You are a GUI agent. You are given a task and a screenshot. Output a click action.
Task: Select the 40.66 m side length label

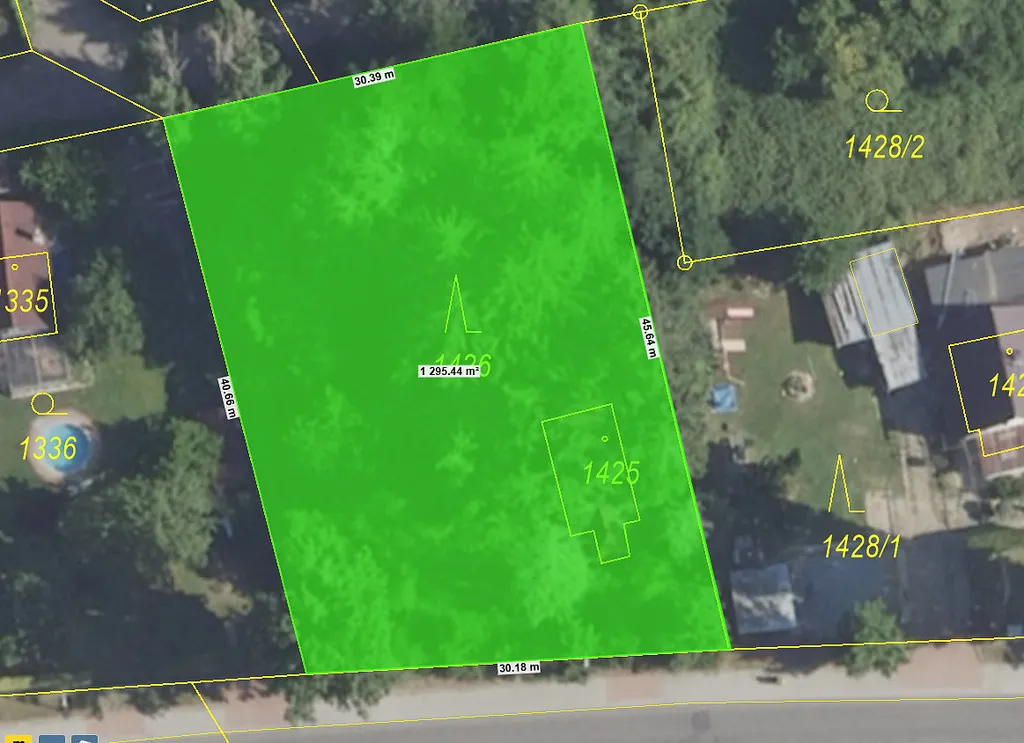pos(228,398)
